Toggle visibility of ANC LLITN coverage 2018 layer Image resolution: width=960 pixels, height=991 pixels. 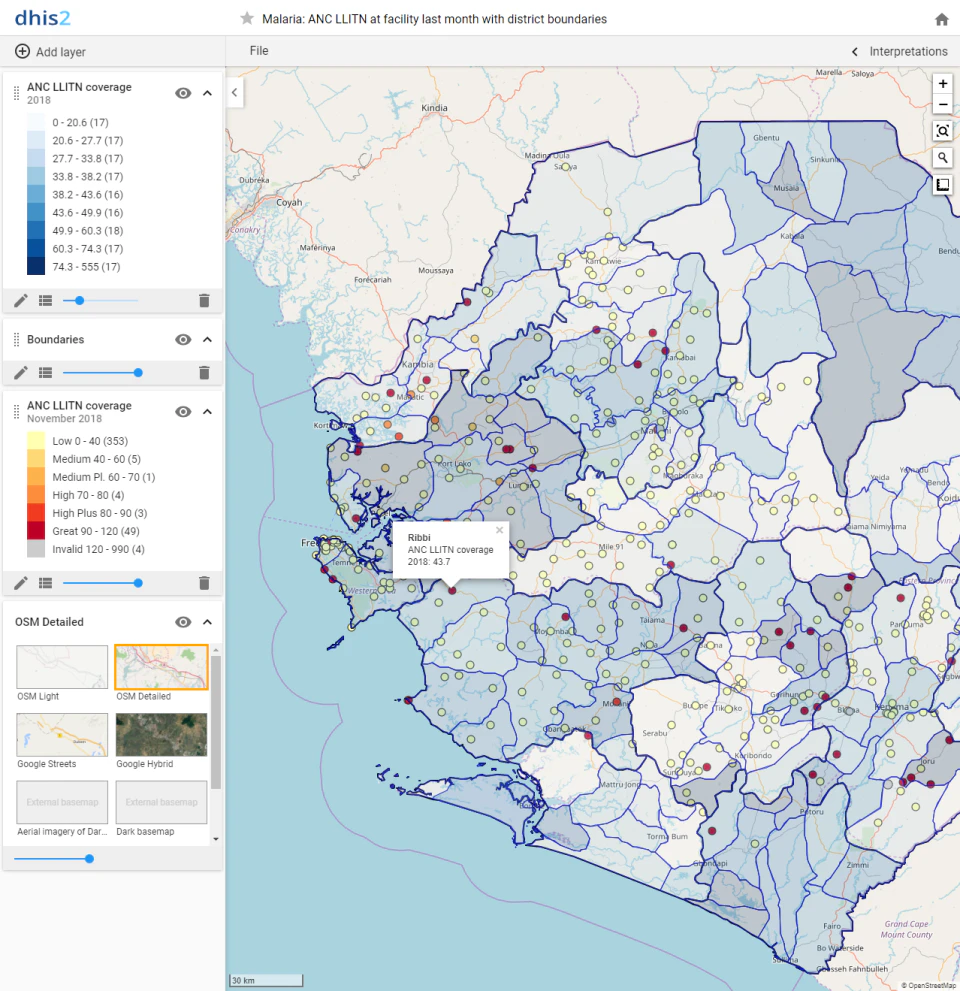point(183,93)
